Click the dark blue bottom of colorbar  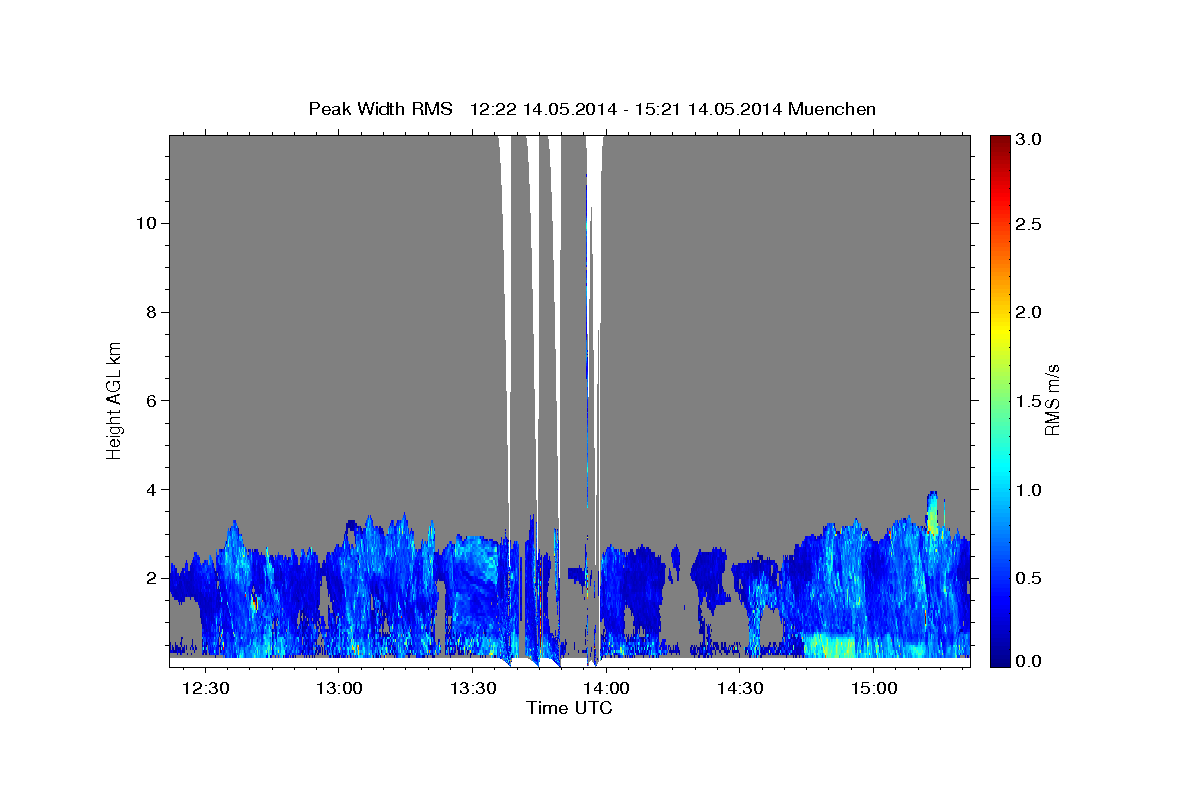tap(999, 660)
